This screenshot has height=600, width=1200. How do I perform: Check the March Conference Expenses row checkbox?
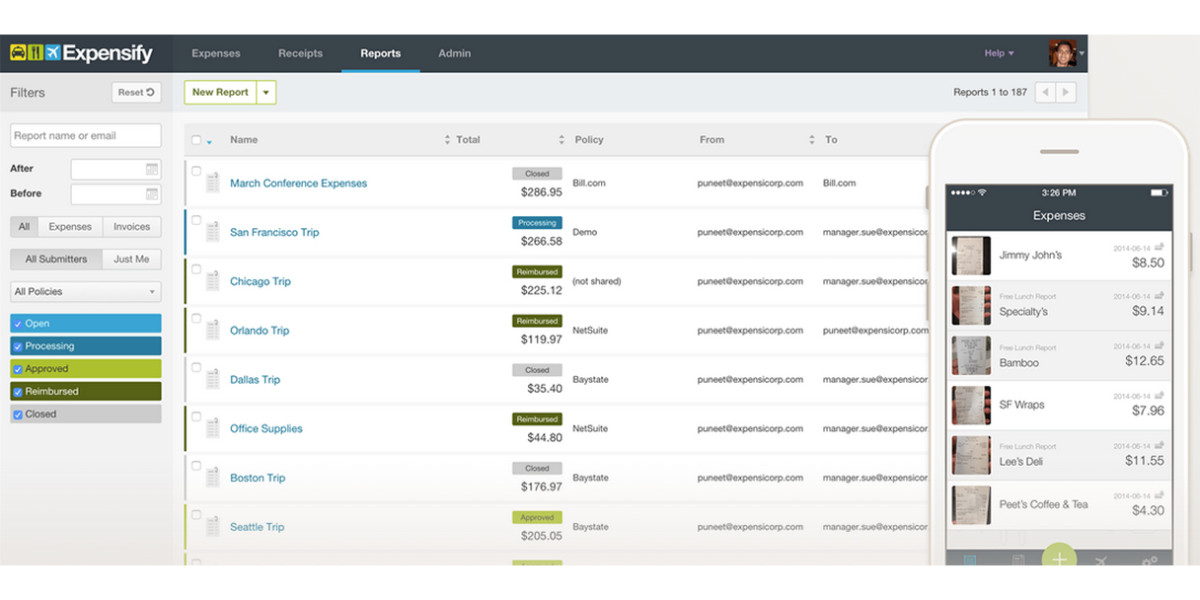tap(196, 171)
